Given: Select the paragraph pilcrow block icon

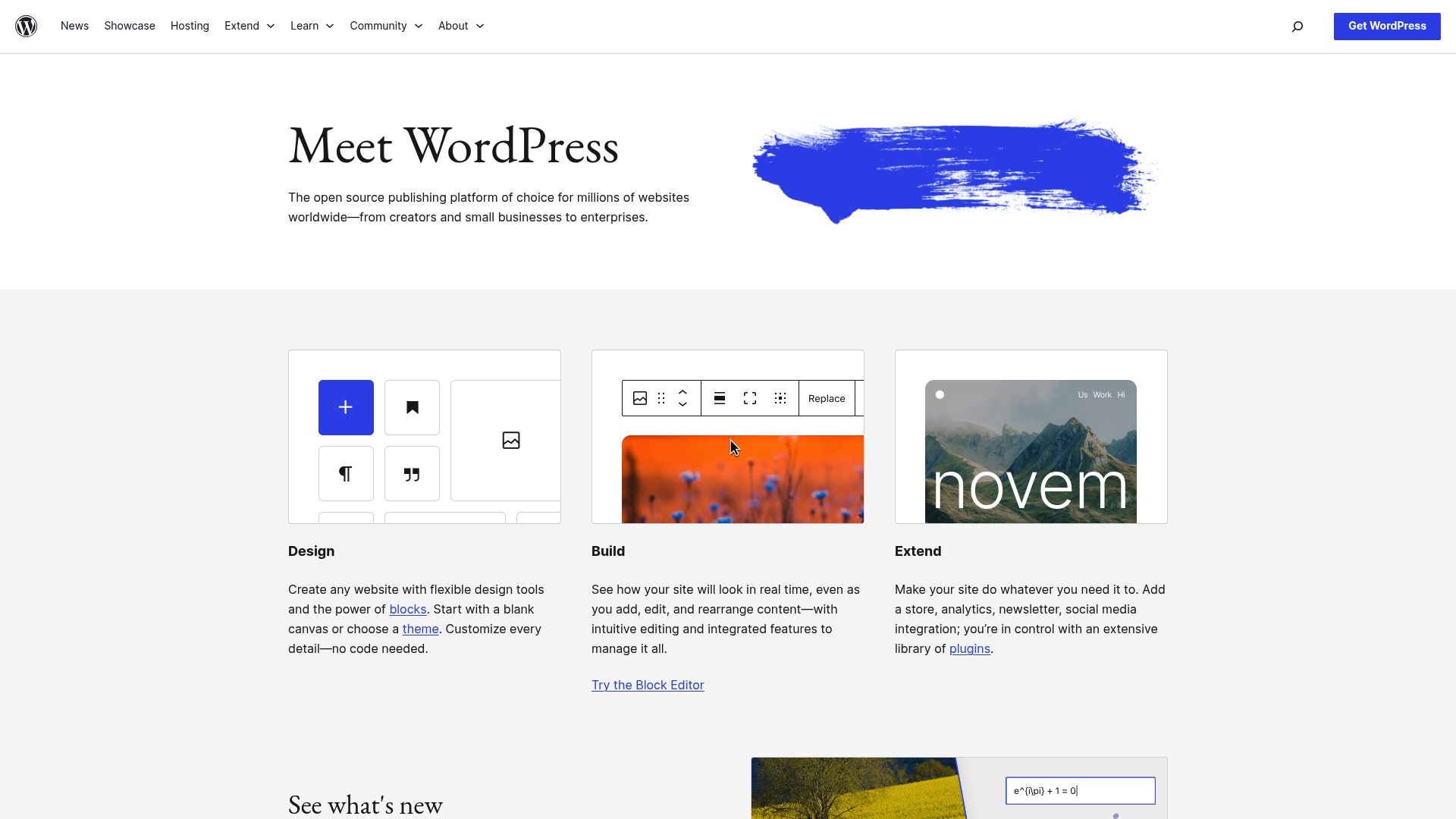Looking at the screenshot, I should [x=346, y=473].
